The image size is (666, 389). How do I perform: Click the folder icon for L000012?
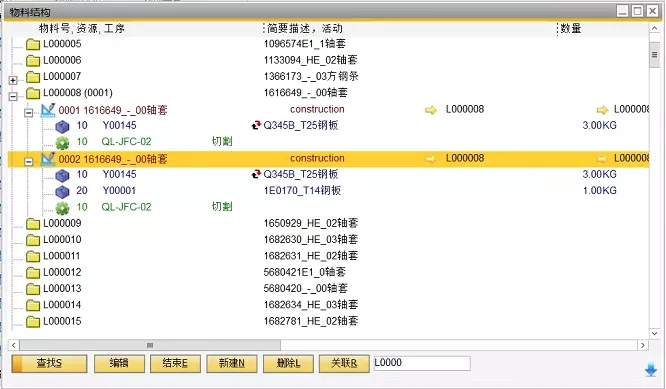[x=33, y=273]
